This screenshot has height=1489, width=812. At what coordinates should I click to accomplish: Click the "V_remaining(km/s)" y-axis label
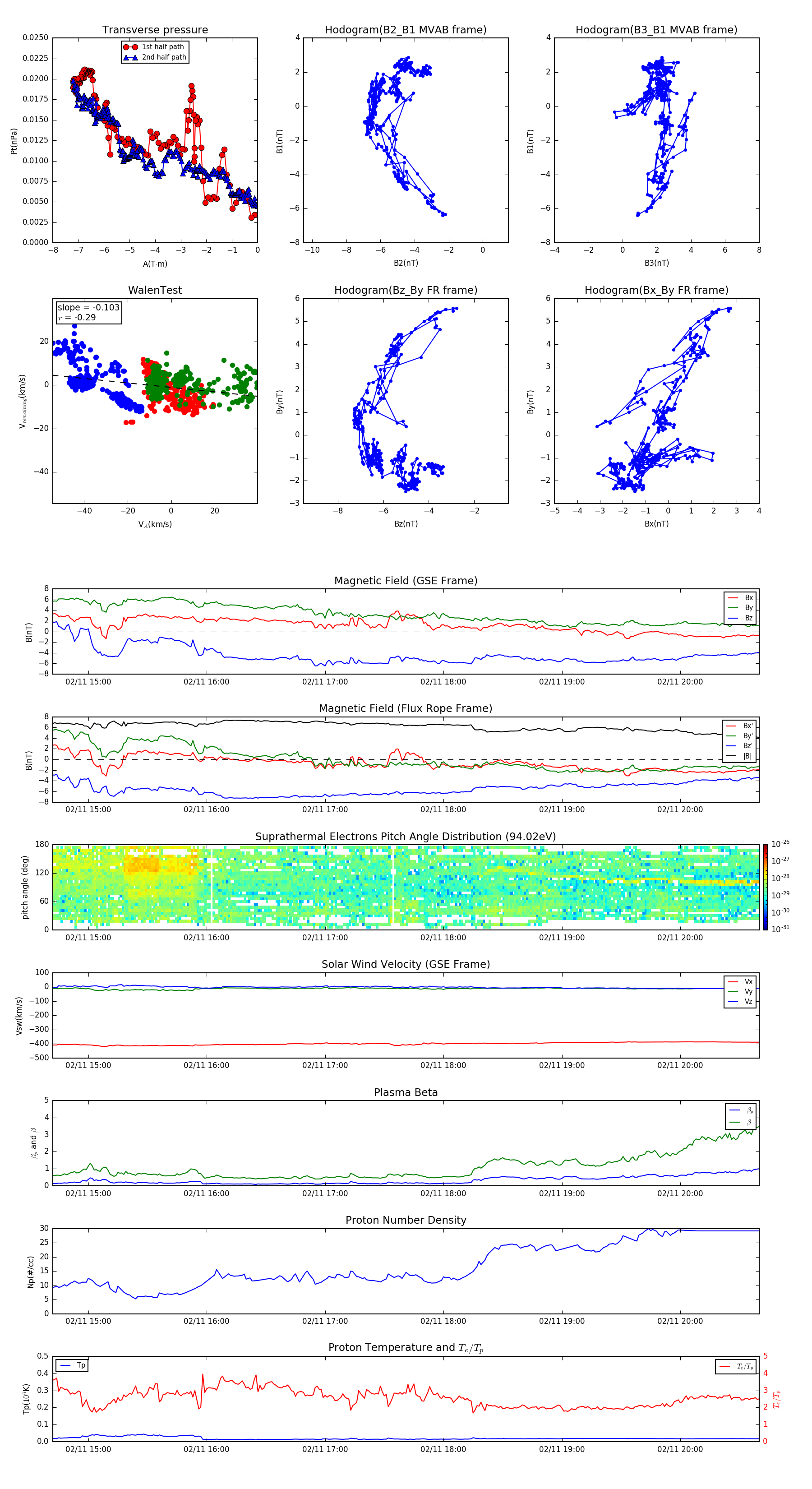tap(23, 401)
